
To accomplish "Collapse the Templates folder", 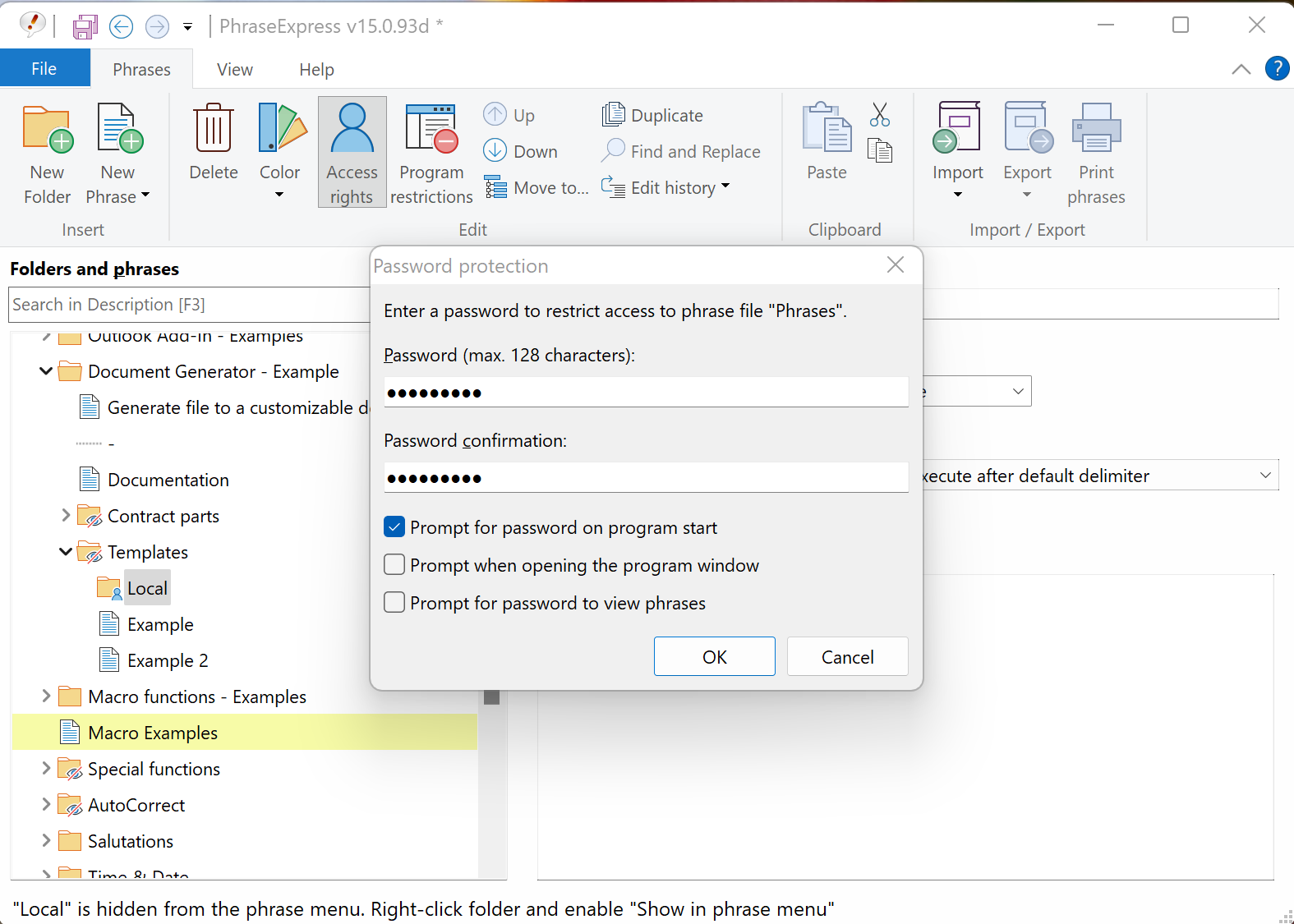I will pyautogui.click(x=66, y=552).
